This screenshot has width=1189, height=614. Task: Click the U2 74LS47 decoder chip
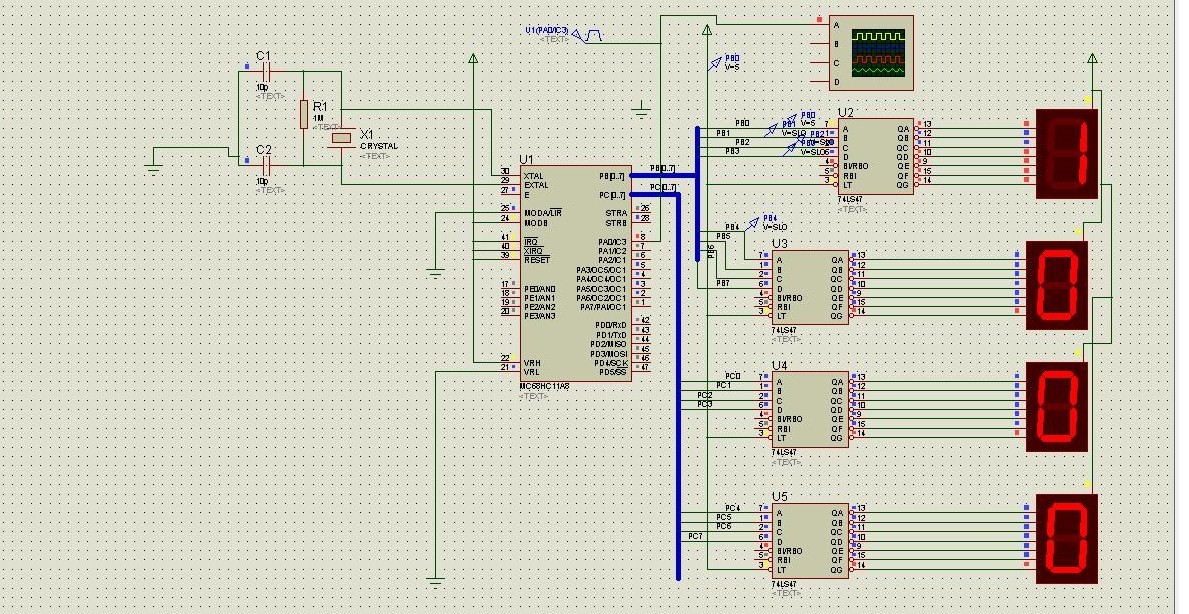[x=875, y=157]
